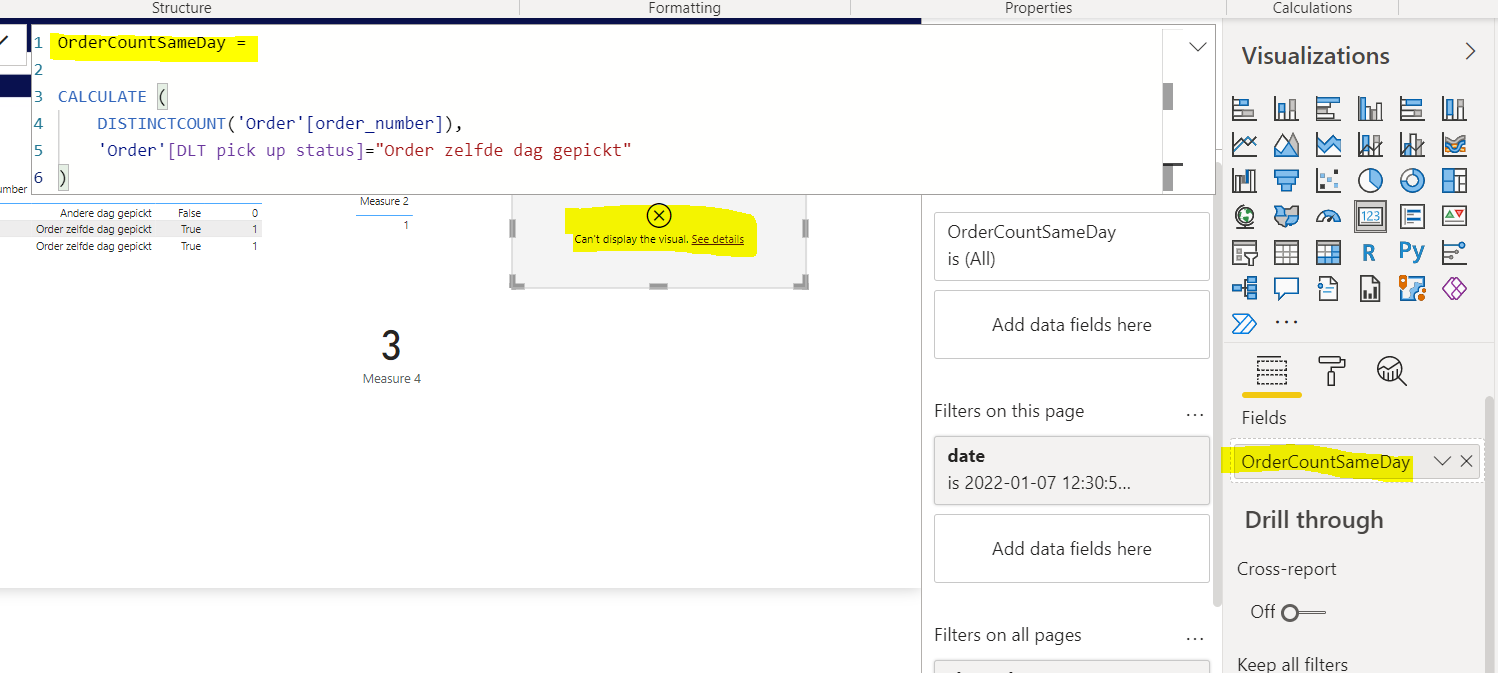Choose the Ribbon chart visual
The width and height of the screenshot is (1498, 673).
pyautogui.click(x=1454, y=144)
